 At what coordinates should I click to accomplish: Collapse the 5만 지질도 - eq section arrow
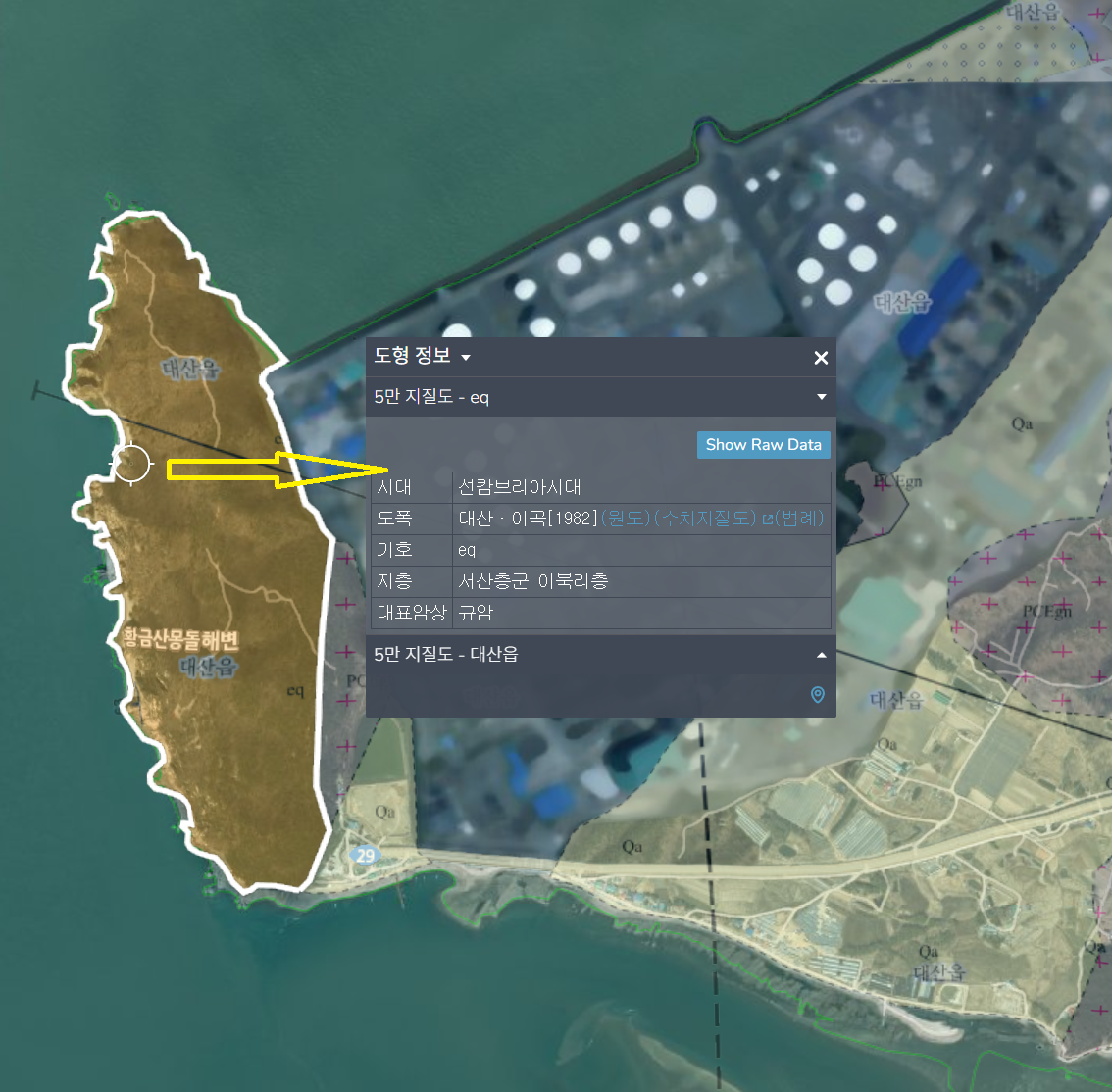pyautogui.click(x=821, y=397)
